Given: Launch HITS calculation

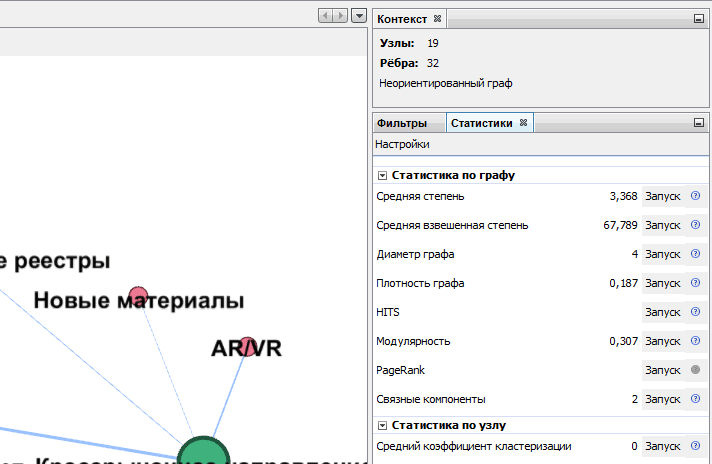Looking at the screenshot, I should pyautogui.click(x=663, y=312).
